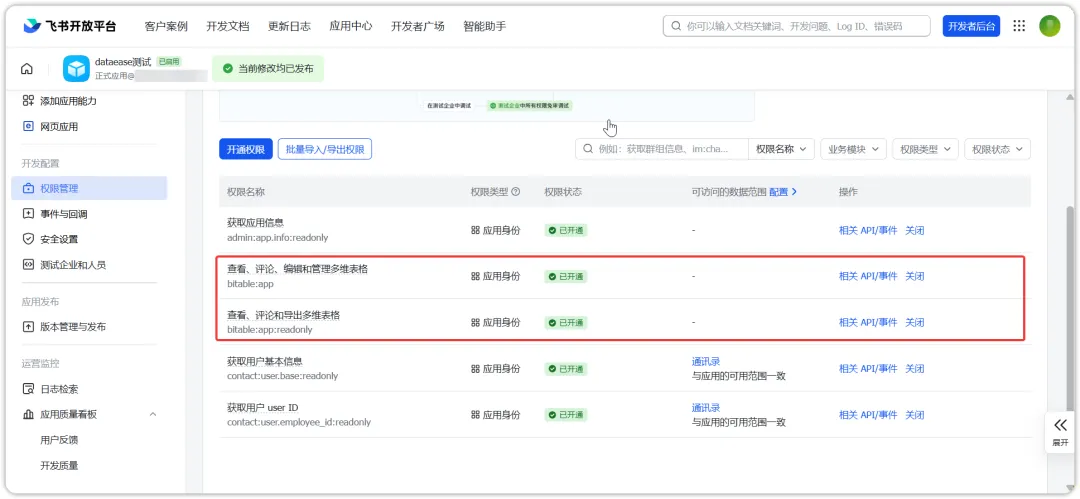Open the 权限名称 search type dropdown
Viewport: 1080px width, 499px height.
point(781,149)
